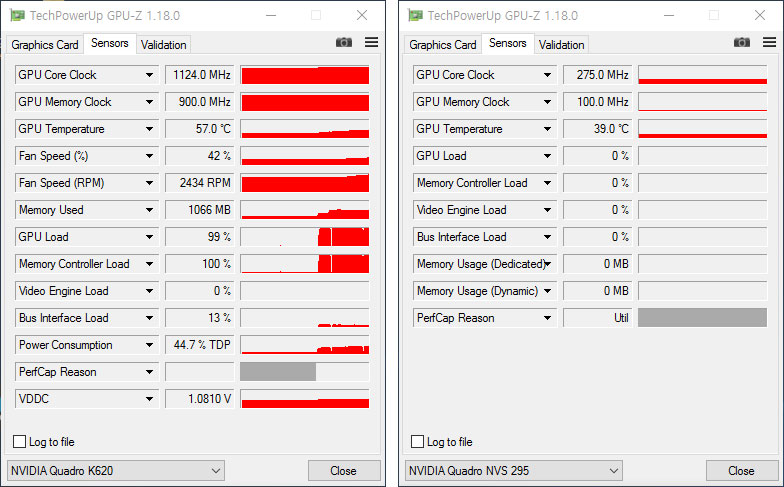This screenshot has height=487, width=784.
Task: Expand GPU Load dropdown in NVS 295 window
Action: pos(548,156)
